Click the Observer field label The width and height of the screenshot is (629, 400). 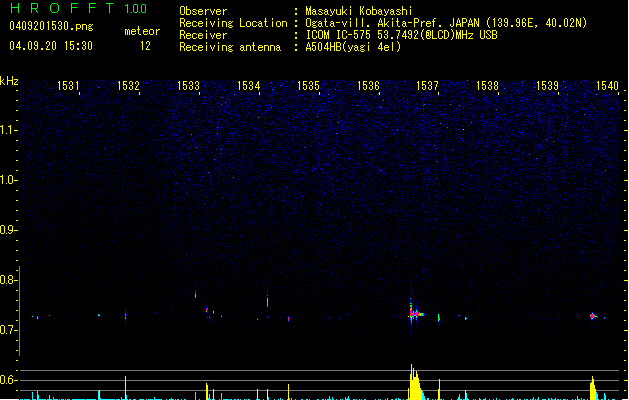(x=203, y=11)
